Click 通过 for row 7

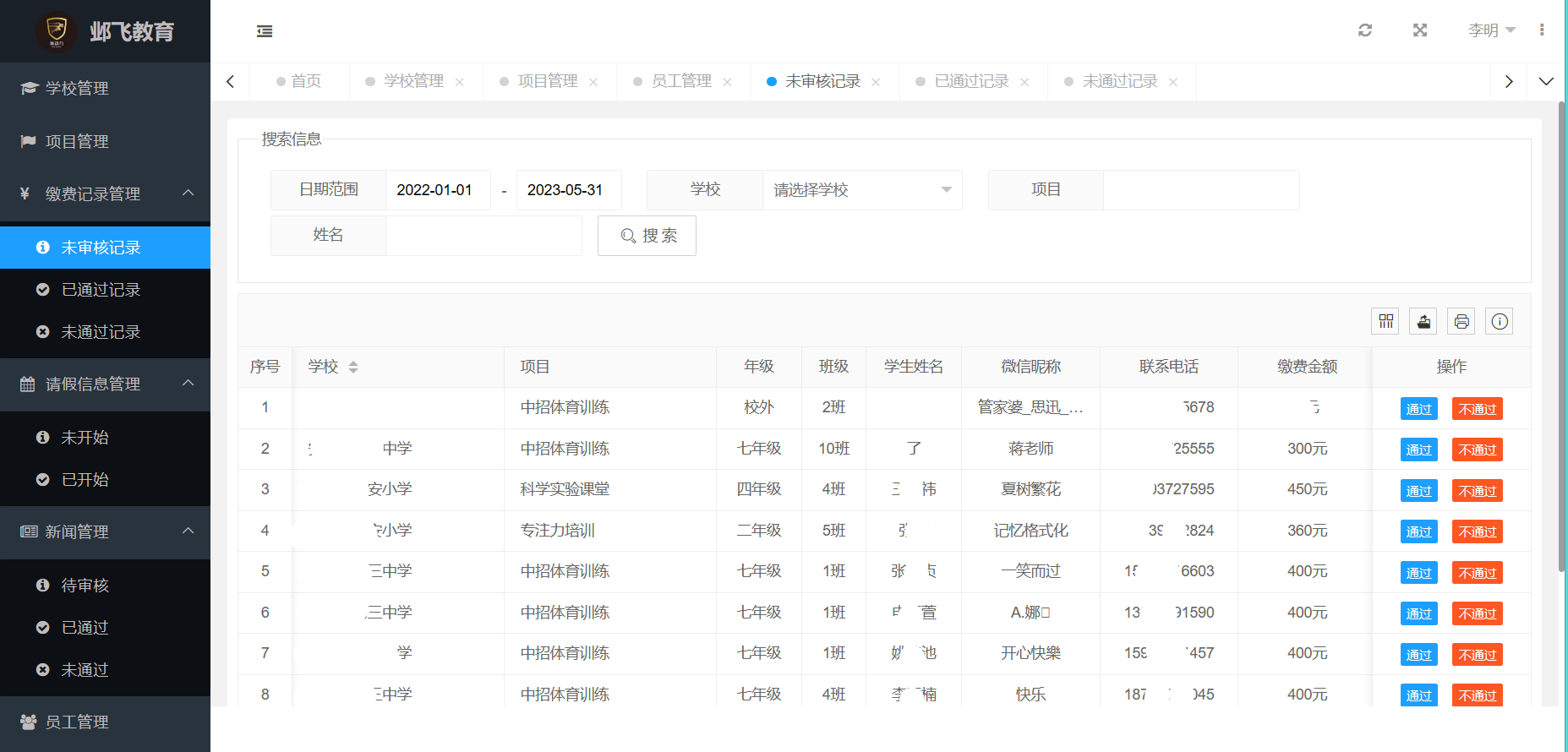1418,655
